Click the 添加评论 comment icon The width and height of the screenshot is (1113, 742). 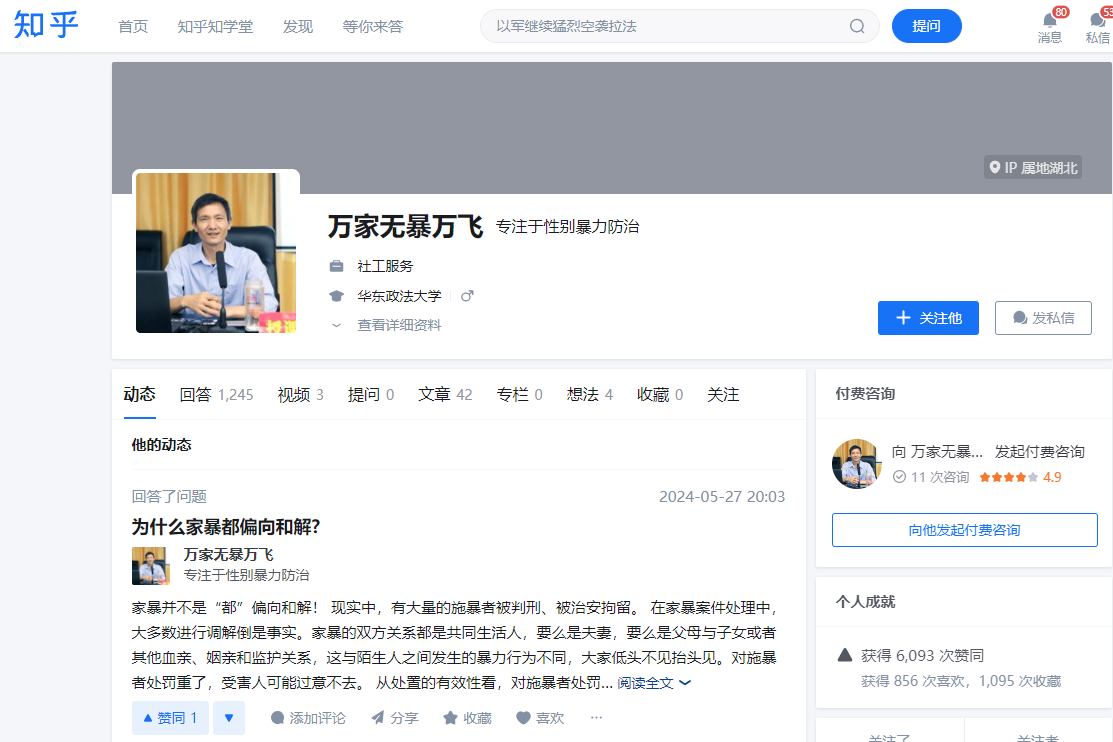pos(278,718)
